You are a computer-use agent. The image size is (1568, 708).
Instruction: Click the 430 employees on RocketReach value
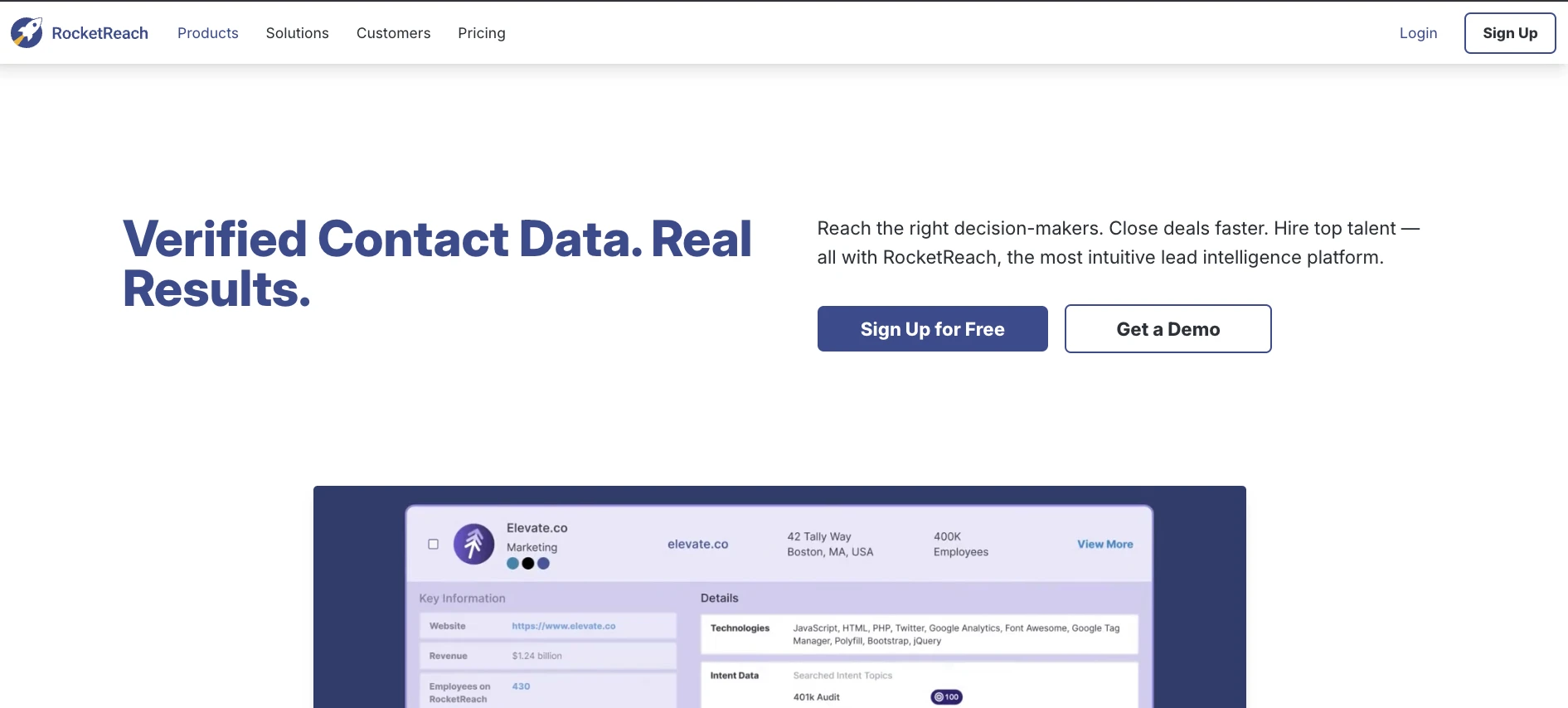pos(521,686)
